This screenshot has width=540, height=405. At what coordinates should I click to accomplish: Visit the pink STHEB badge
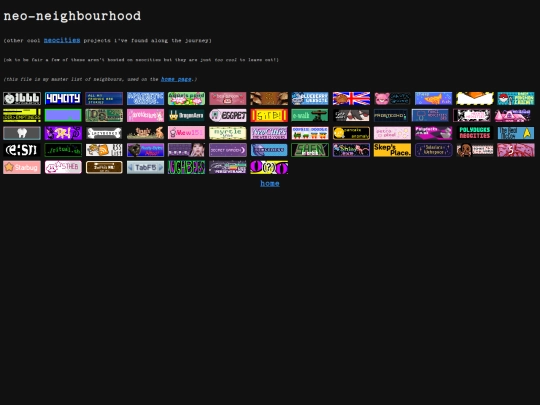63,167
